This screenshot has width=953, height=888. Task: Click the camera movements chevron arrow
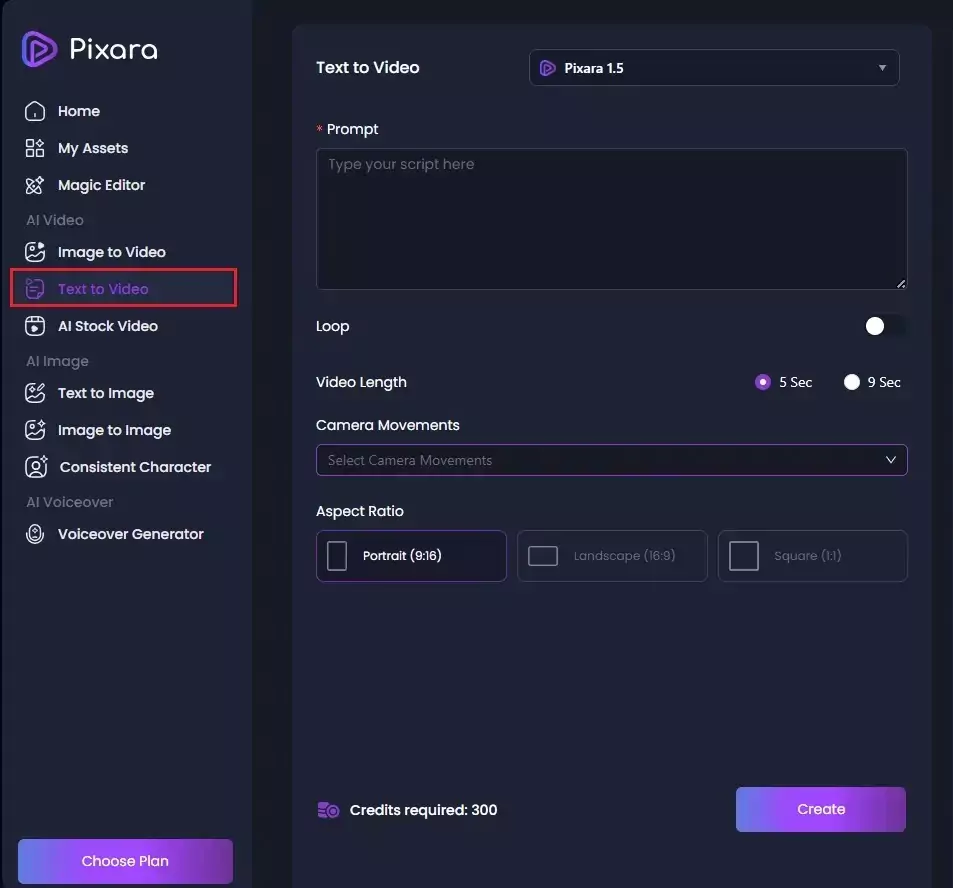(x=890, y=459)
